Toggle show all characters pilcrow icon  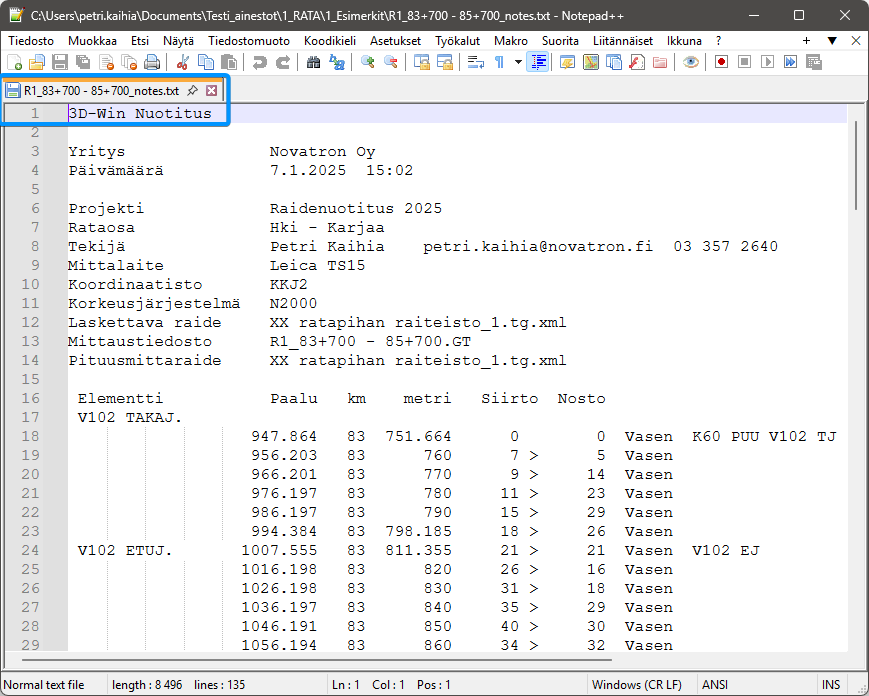(499, 62)
